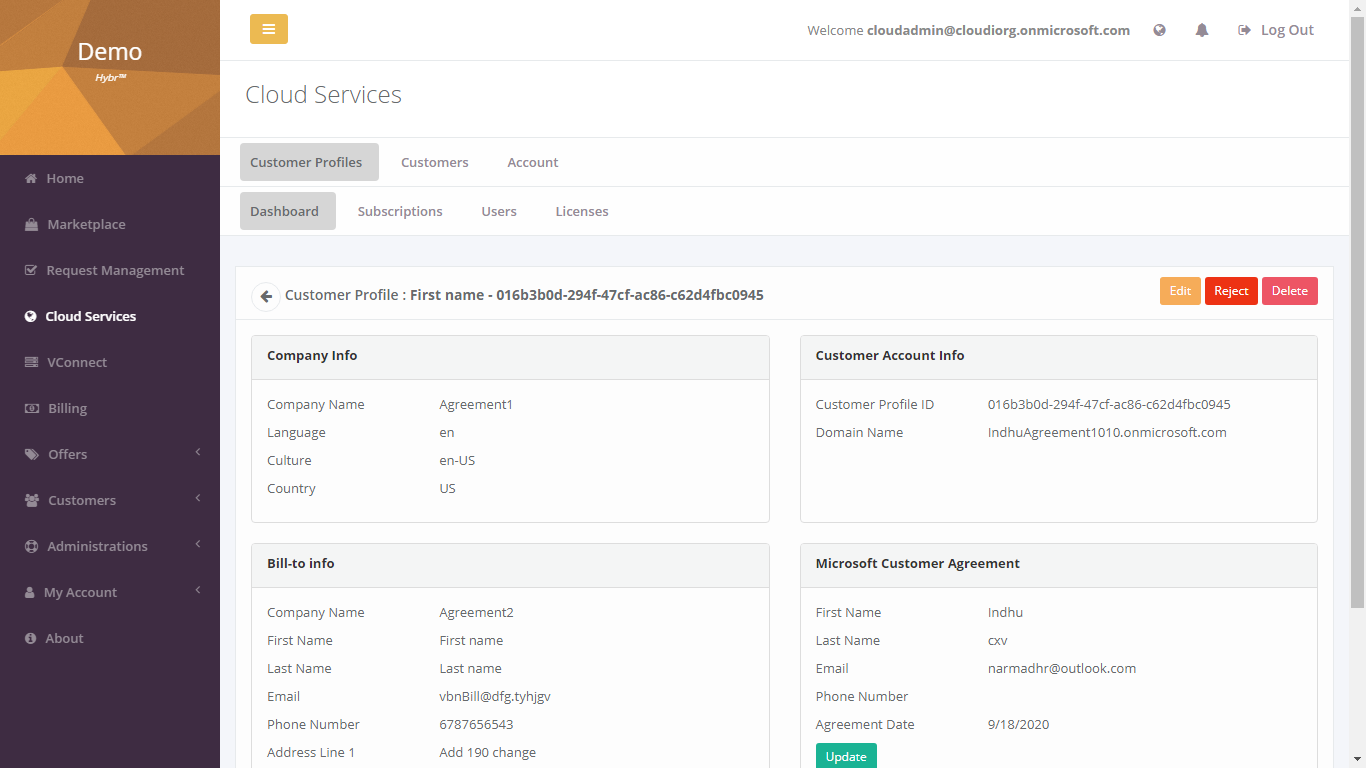Click the Log Out arrow icon
This screenshot has width=1366, height=768.
[1244, 30]
